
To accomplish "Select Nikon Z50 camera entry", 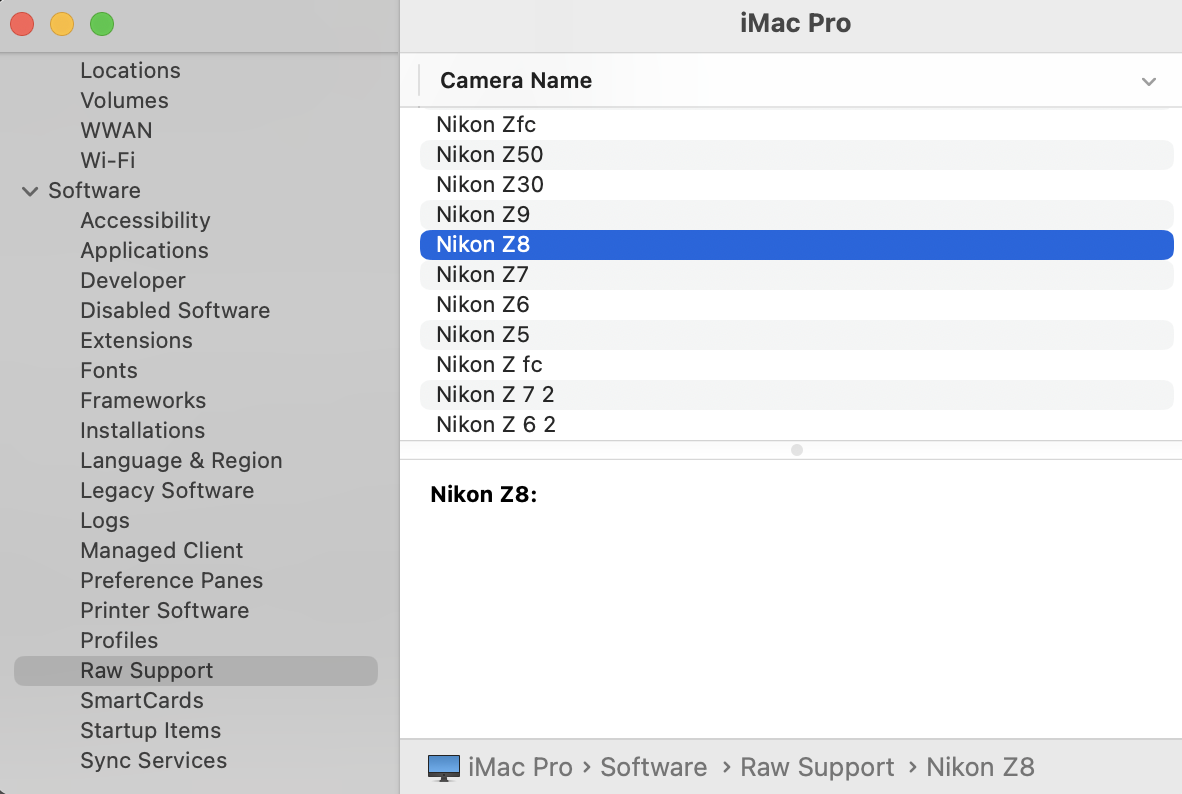I will [x=489, y=154].
